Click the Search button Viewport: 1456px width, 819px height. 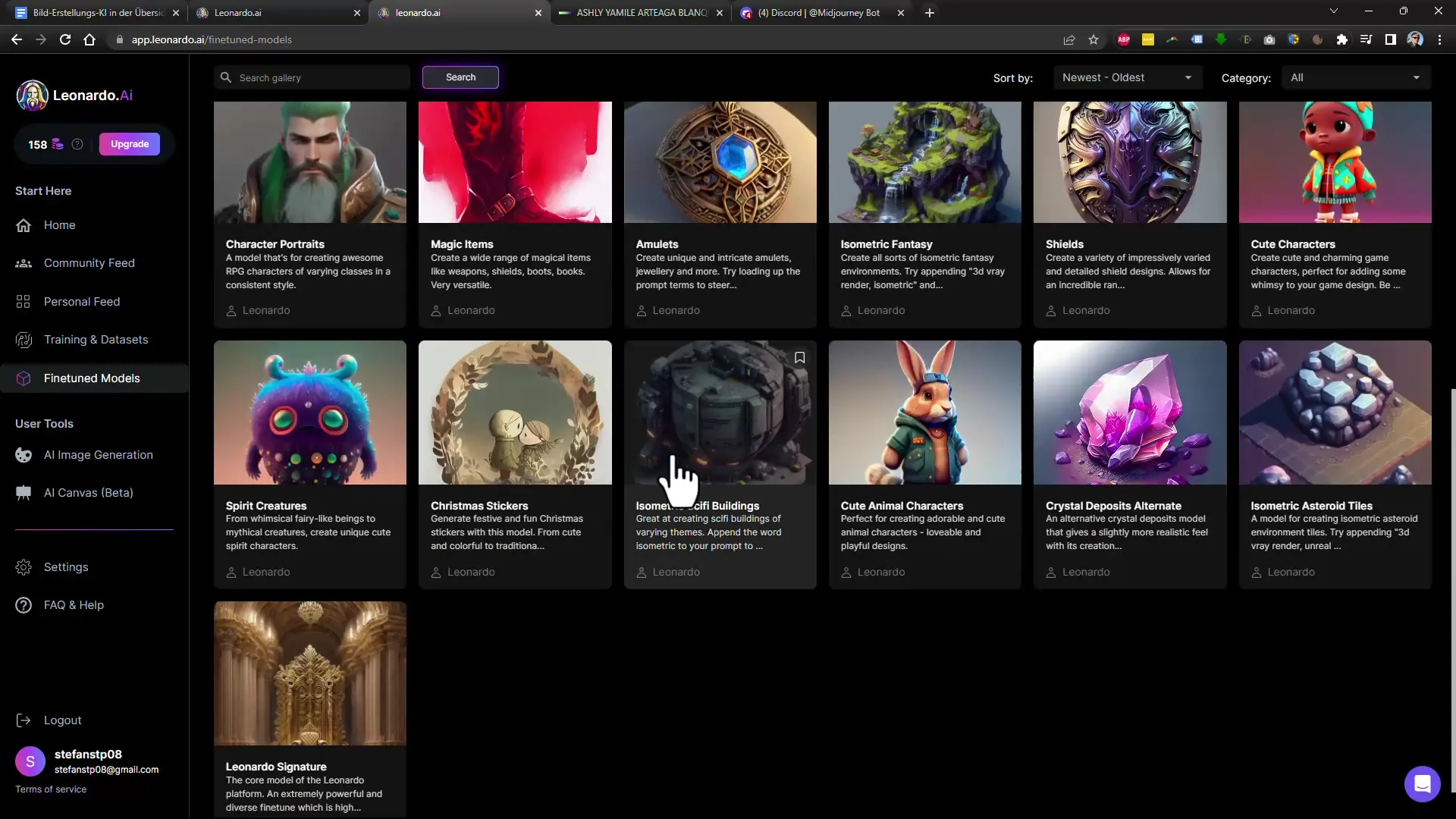pyautogui.click(x=460, y=77)
